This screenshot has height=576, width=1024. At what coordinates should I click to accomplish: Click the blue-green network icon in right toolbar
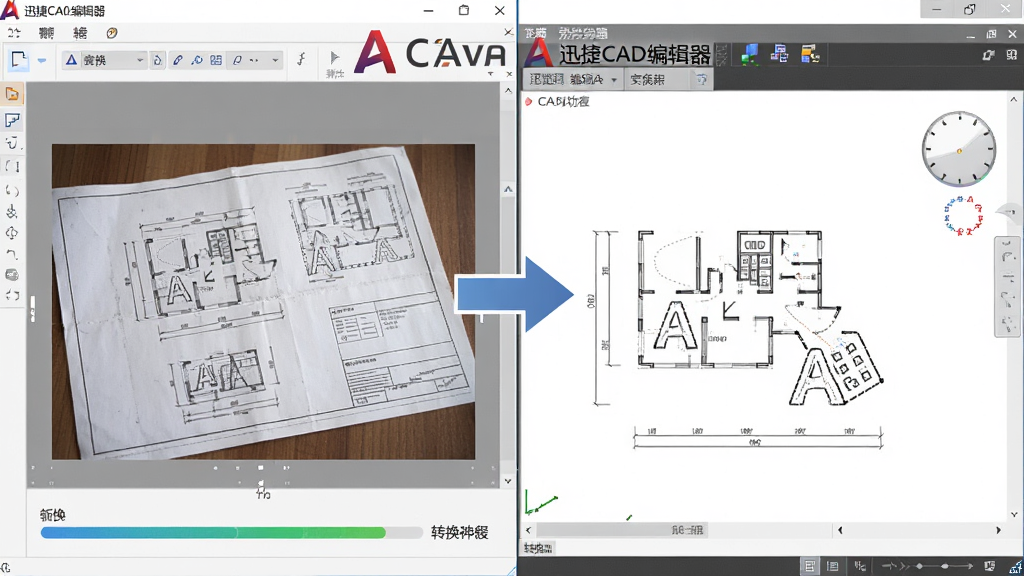pyautogui.click(x=750, y=55)
